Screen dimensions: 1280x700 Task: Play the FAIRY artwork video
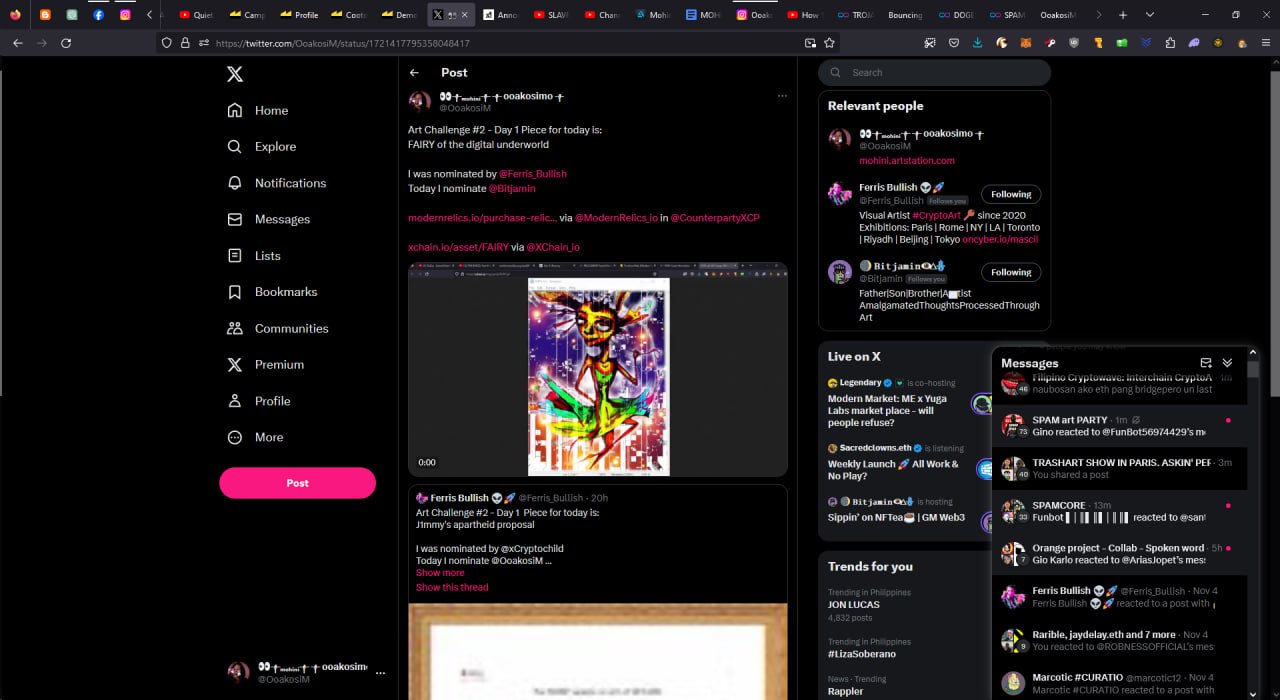pos(598,369)
